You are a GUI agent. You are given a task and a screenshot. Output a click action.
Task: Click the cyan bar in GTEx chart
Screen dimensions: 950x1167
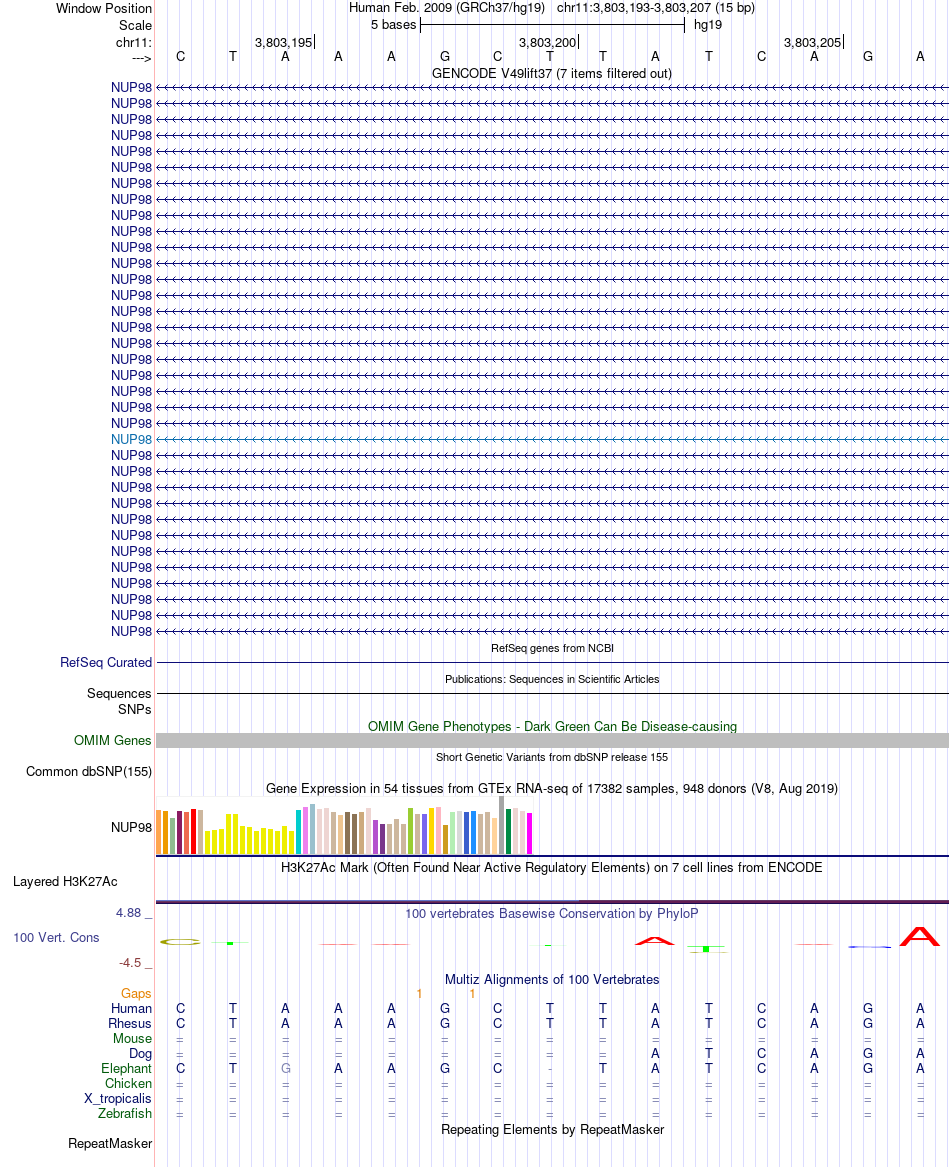click(x=299, y=831)
